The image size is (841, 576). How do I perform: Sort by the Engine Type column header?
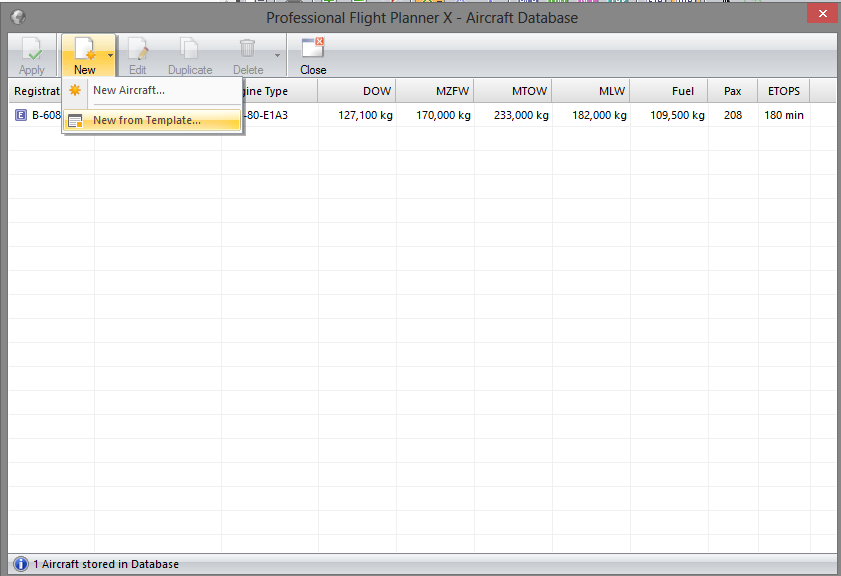pyautogui.click(x=279, y=91)
